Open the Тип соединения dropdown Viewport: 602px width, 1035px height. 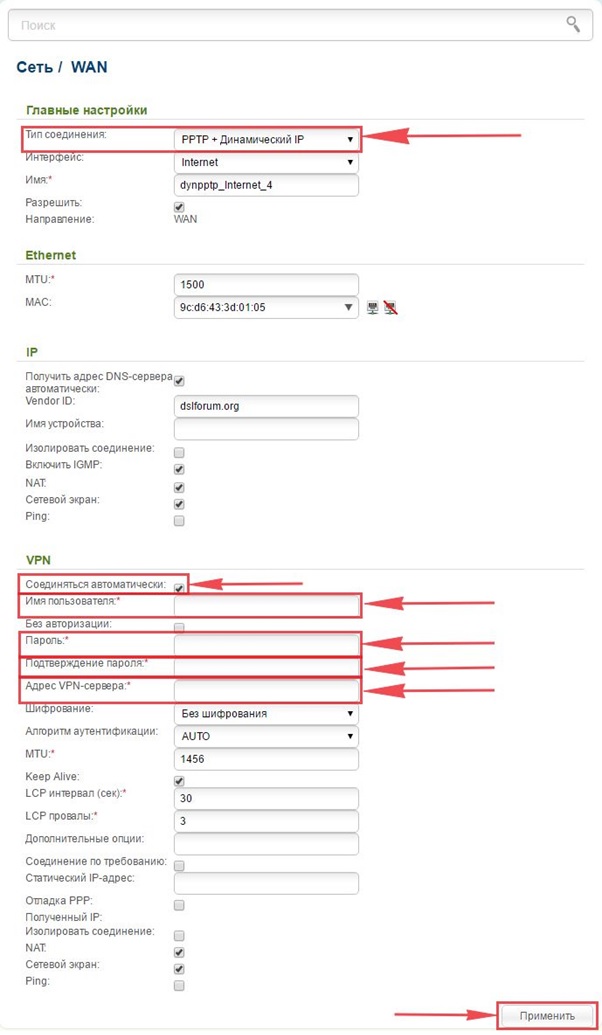point(265,138)
